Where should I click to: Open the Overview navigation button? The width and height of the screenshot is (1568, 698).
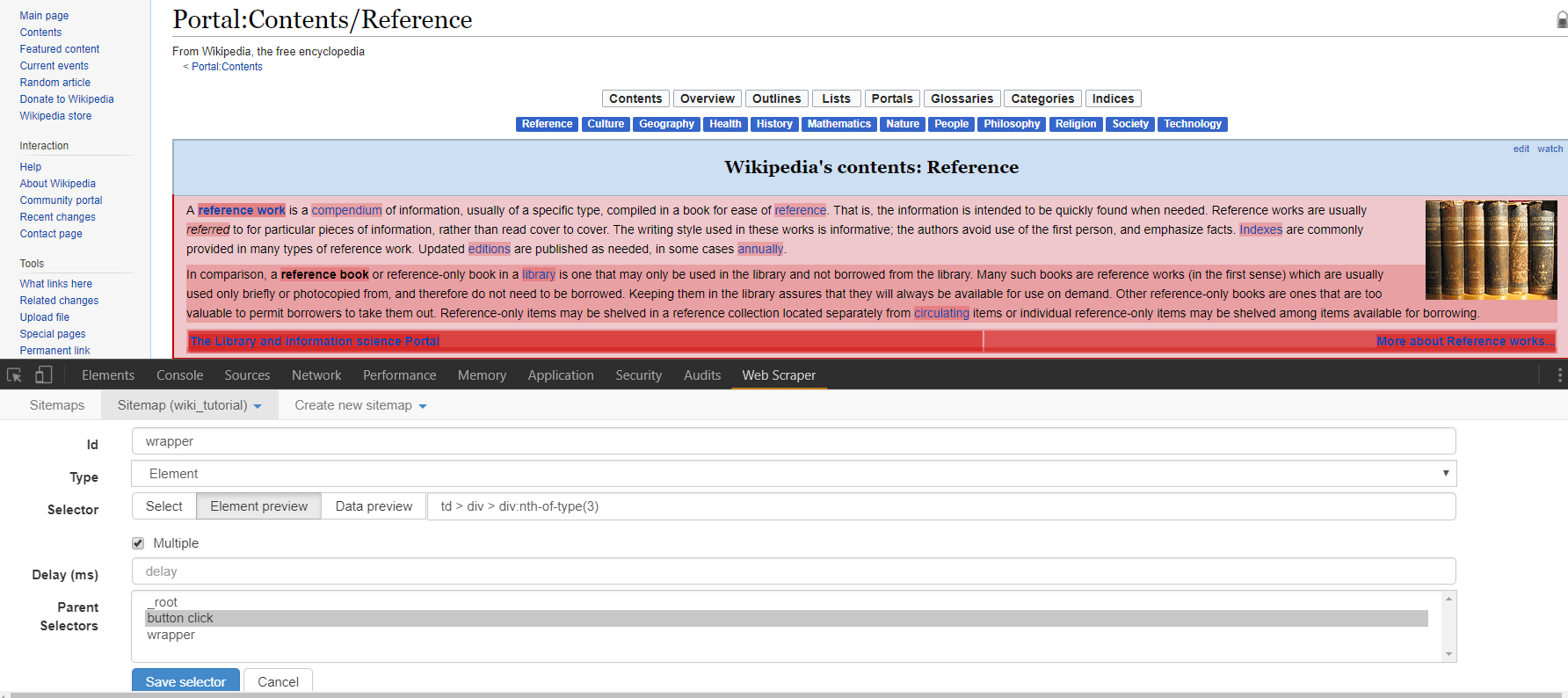(708, 98)
